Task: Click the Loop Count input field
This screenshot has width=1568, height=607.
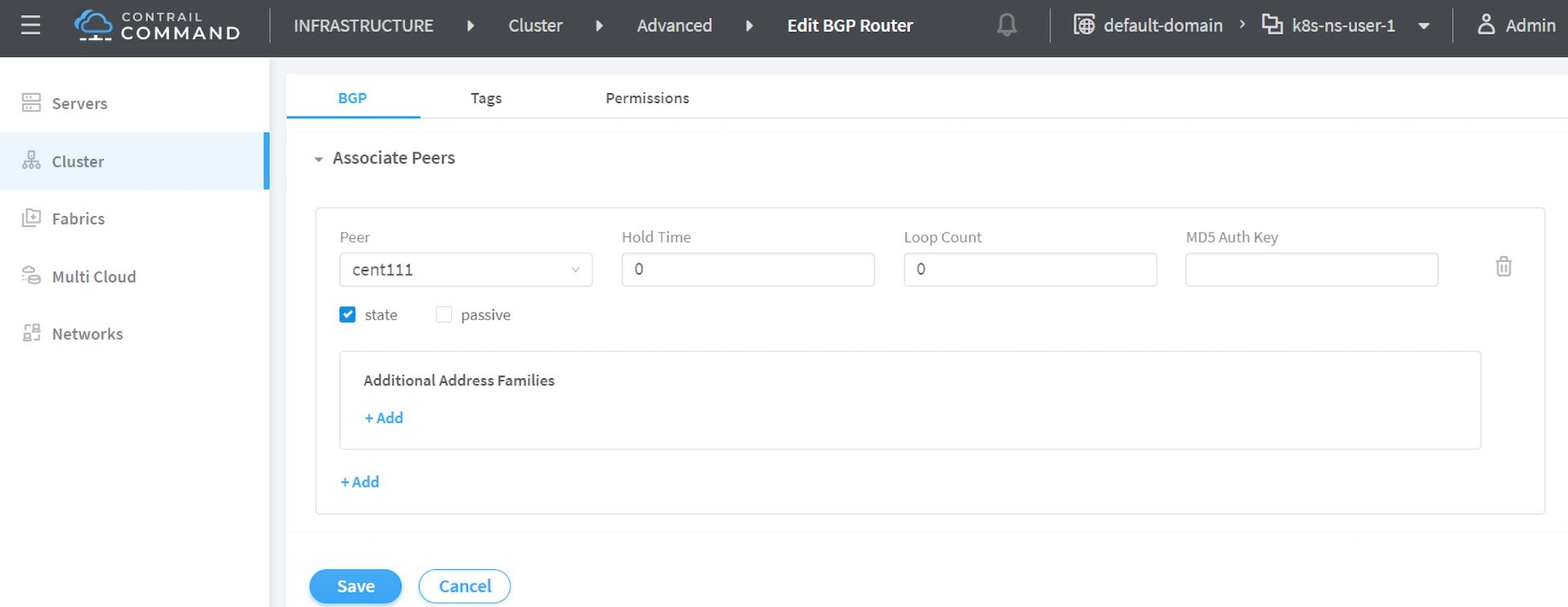Action: [1030, 269]
